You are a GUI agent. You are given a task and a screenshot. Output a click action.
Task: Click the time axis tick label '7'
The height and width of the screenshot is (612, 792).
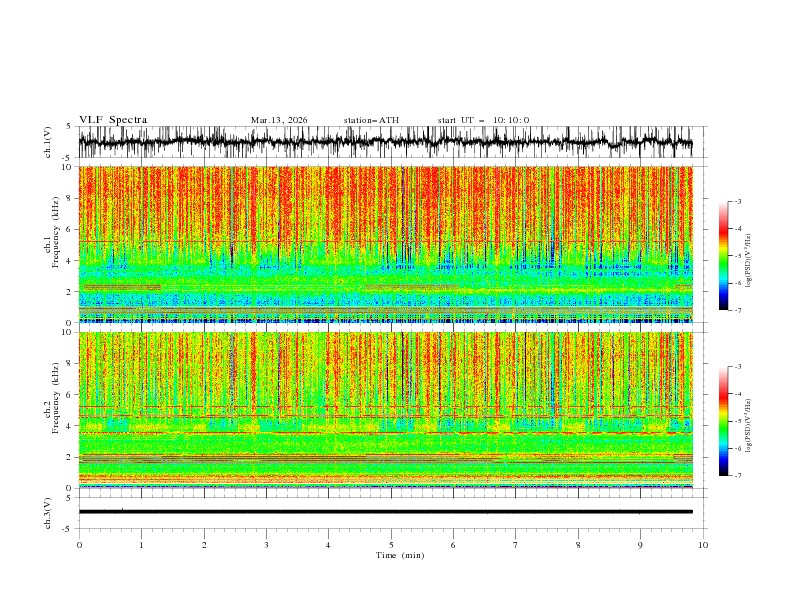point(516,545)
